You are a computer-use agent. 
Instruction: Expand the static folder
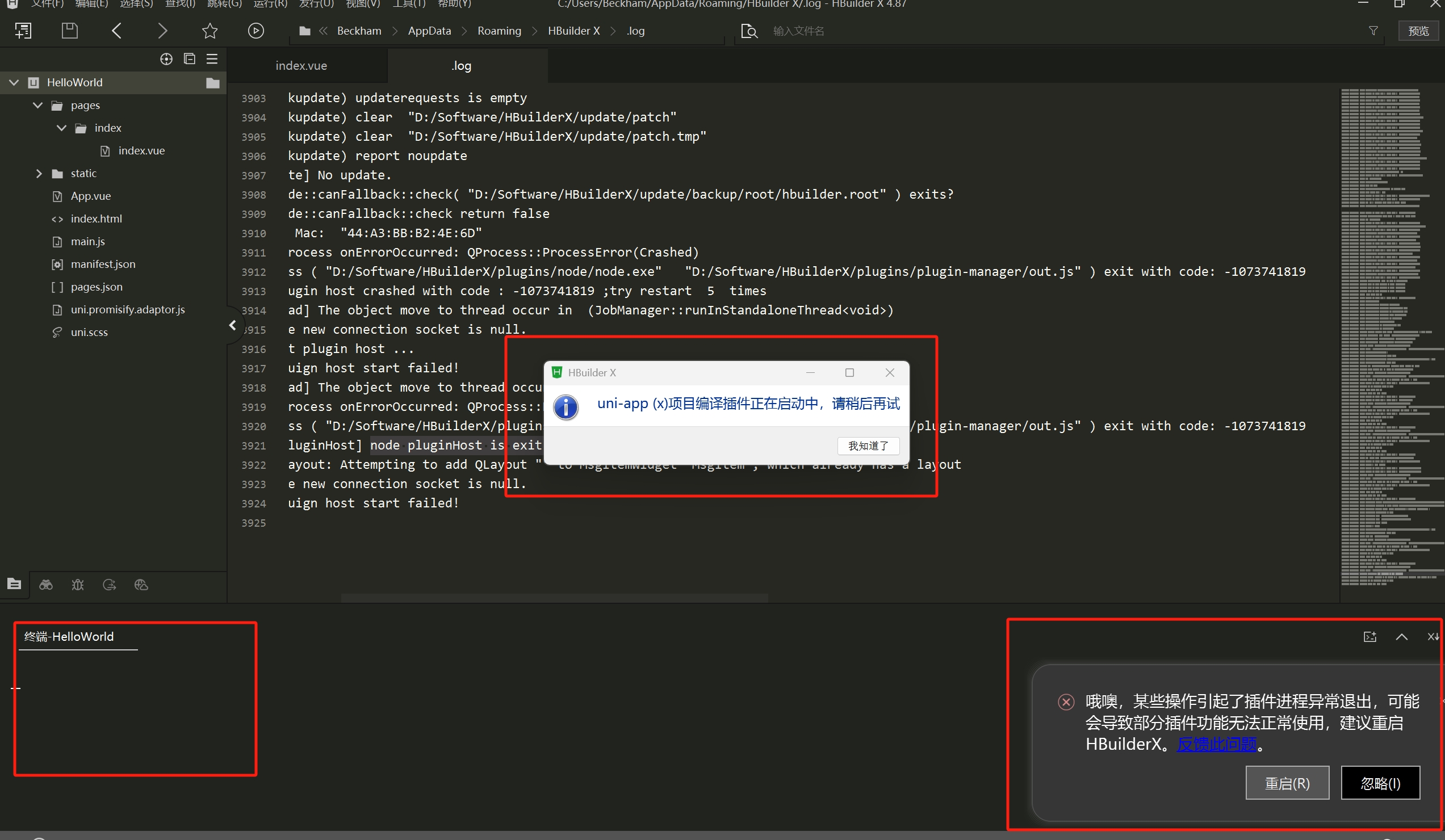39,173
